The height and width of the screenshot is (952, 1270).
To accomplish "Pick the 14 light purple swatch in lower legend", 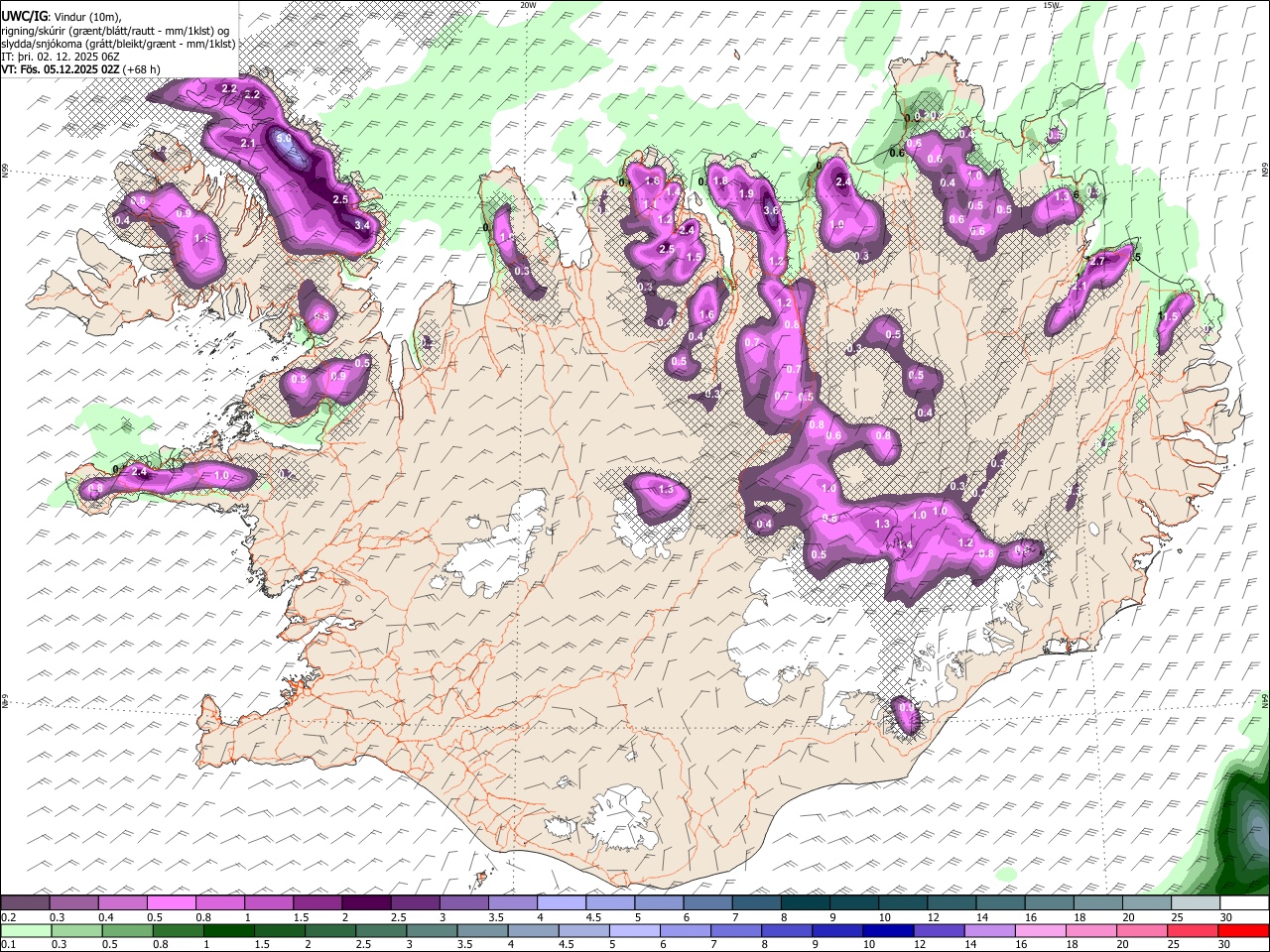I will coord(989,931).
